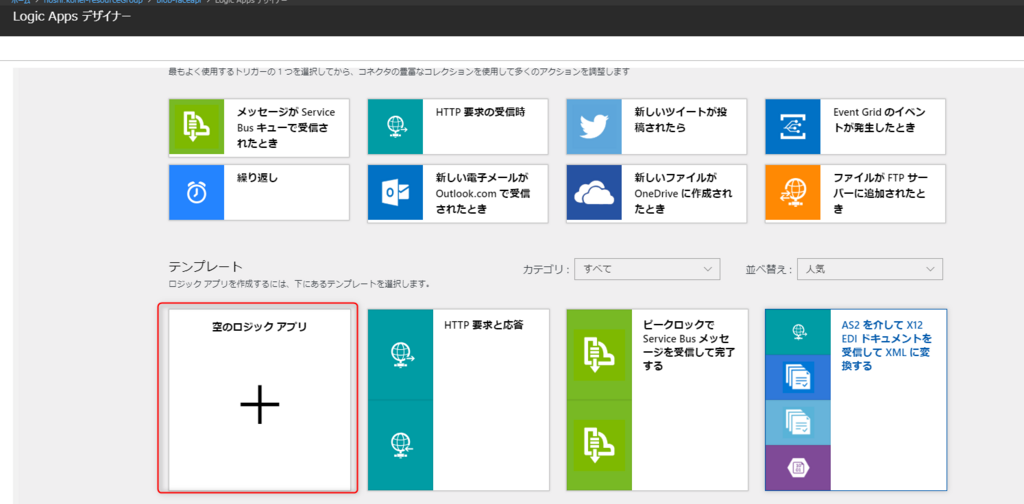The height and width of the screenshot is (504, 1024).
Task: Click the 新しいファイルが OneDrive に作成されたとき label
Action: click(x=683, y=193)
